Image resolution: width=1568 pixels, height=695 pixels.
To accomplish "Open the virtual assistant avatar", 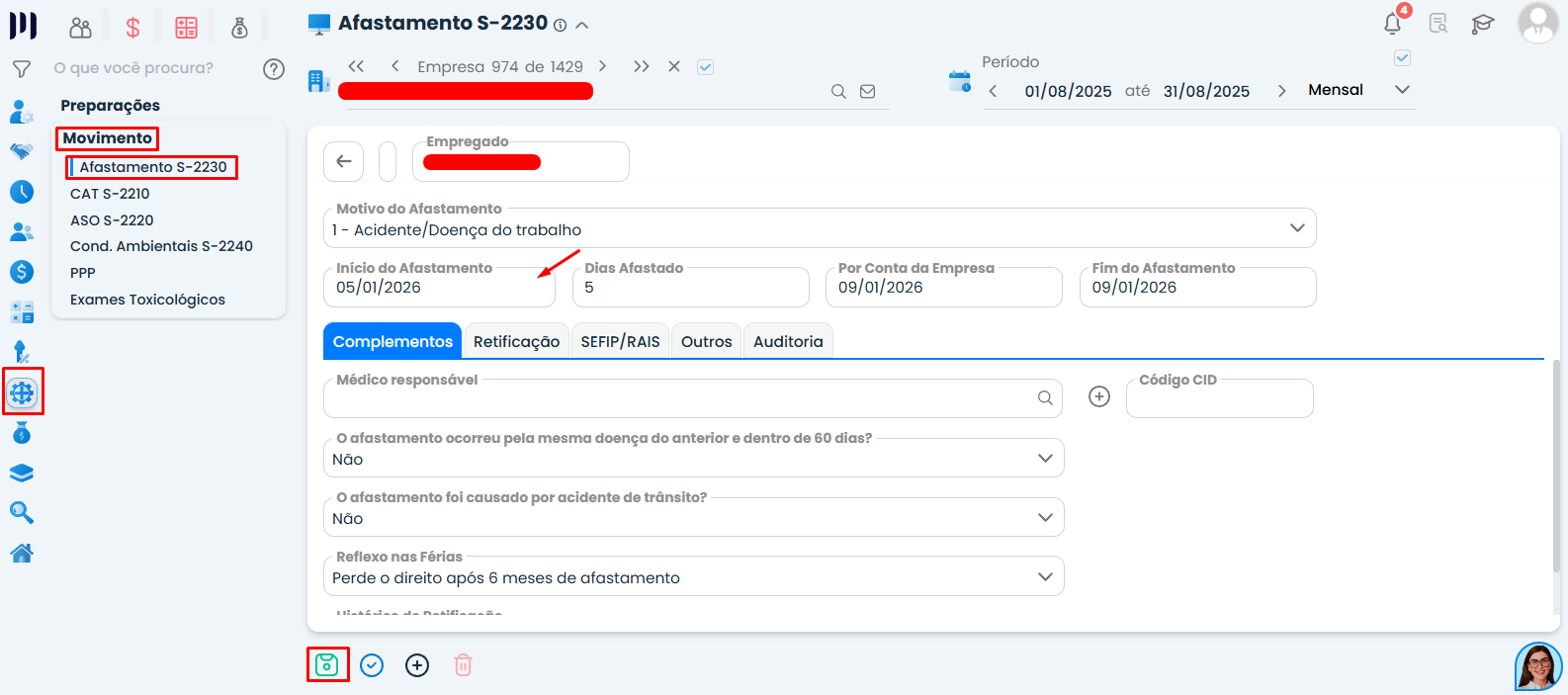I will (1538, 666).
